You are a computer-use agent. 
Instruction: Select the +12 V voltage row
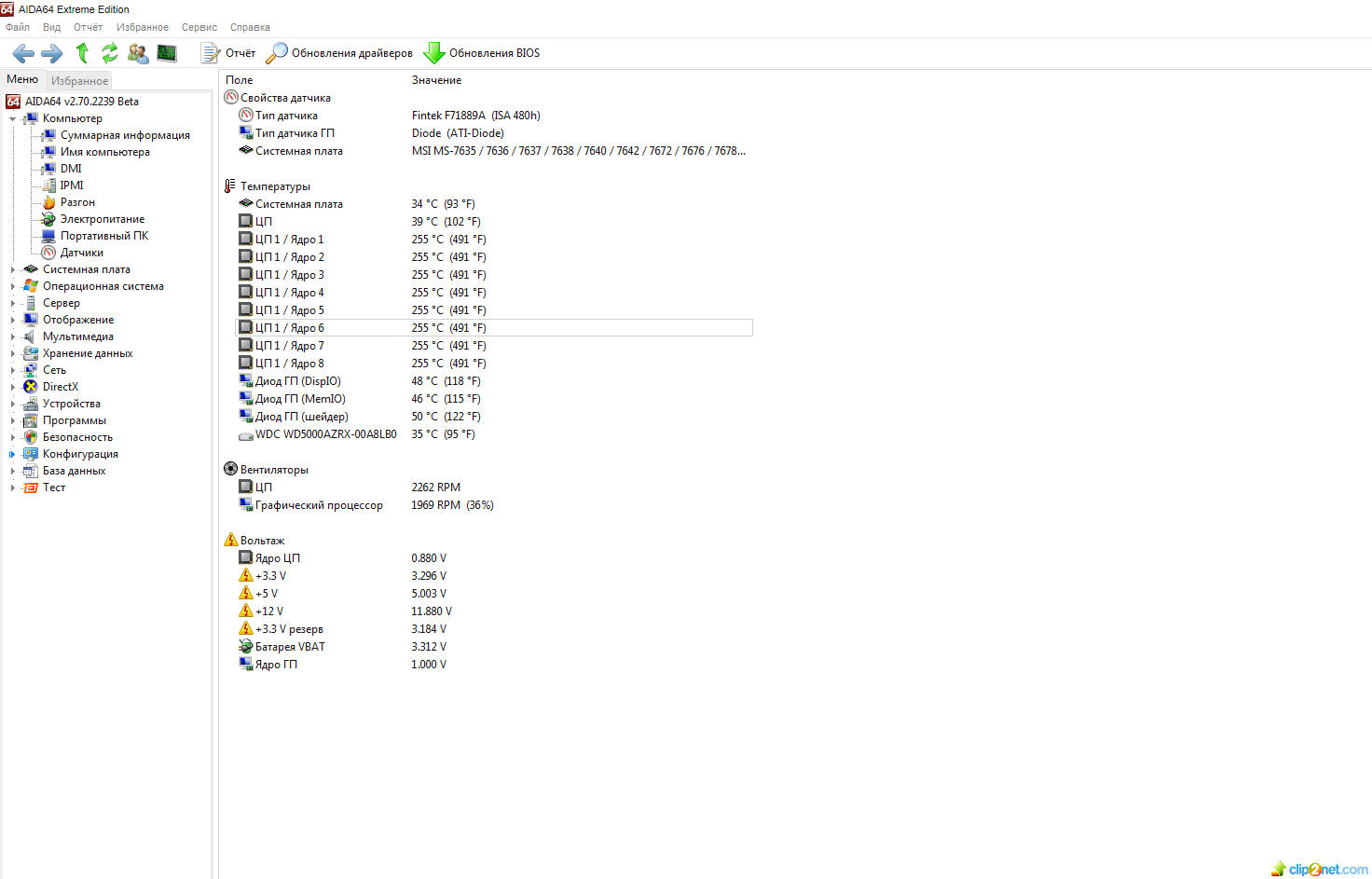point(494,611)
